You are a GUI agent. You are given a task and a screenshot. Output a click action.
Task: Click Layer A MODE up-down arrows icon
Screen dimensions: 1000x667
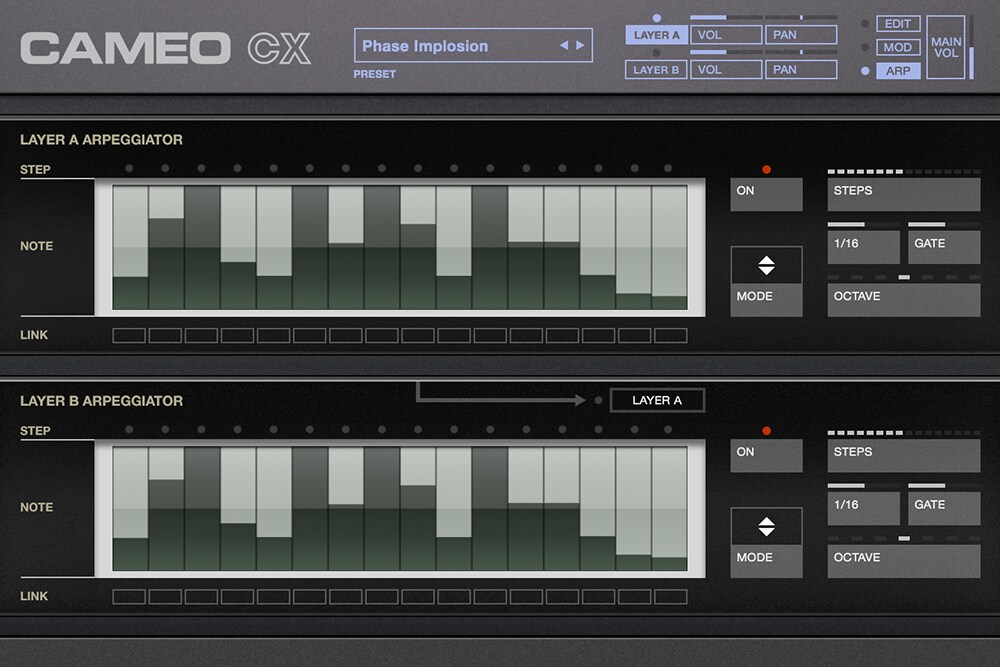click(x=766, y=266)
